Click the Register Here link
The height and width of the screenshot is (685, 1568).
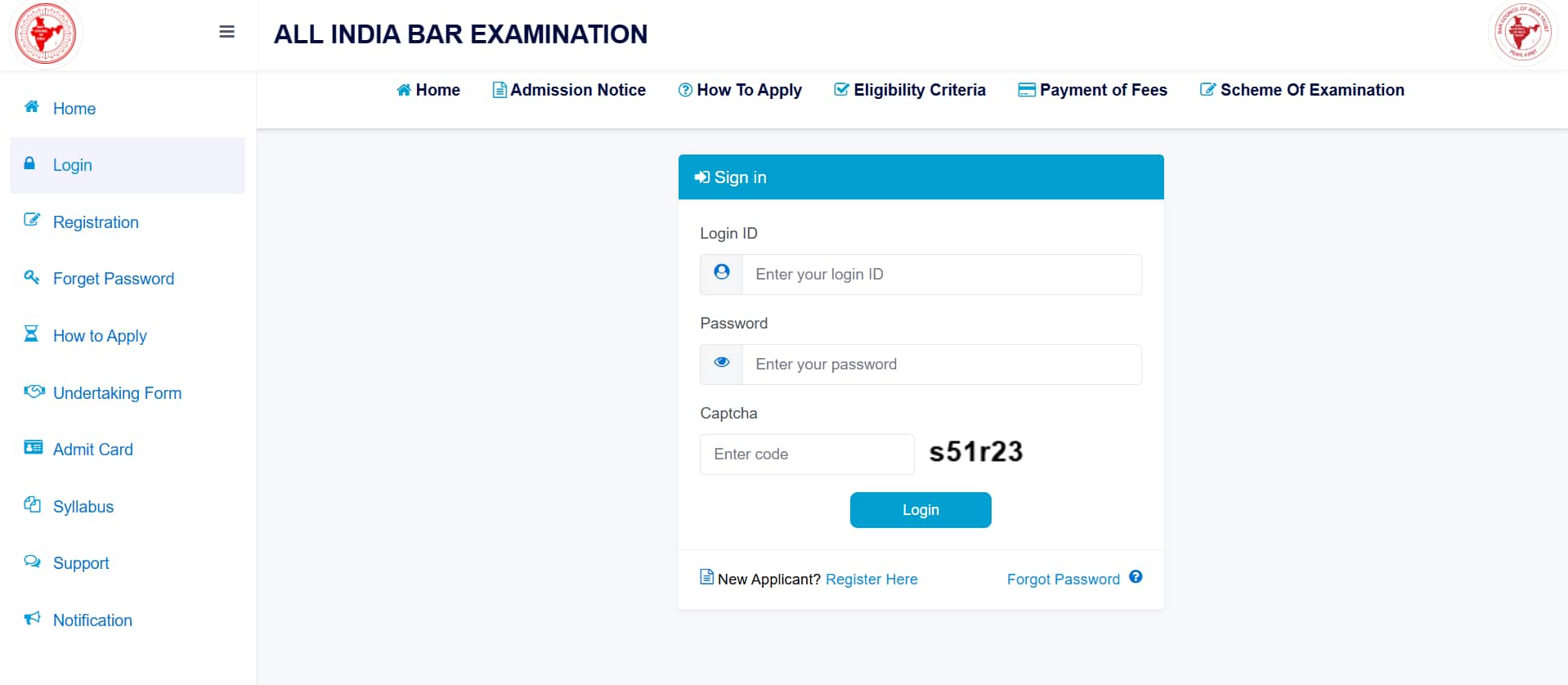[x=871, y=579]
